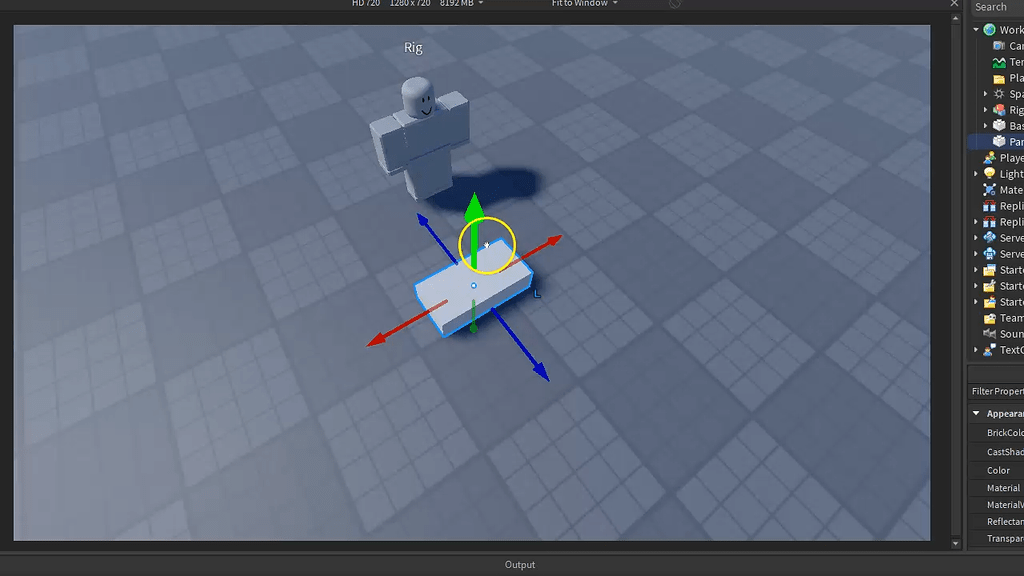
Task: Expand the StarterPlayer tree item
Action: (975, 301)
